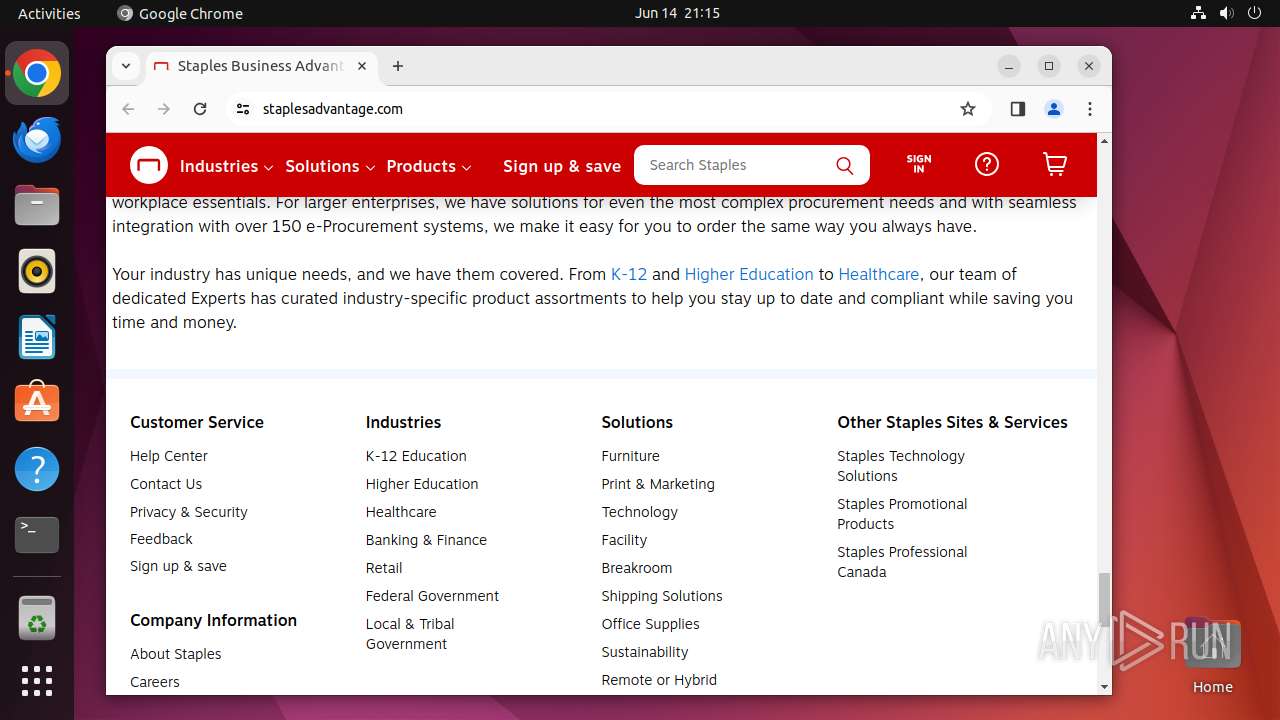1280x720 pixels.
Task: Bookmark this page with the star icon
Action: tap(968, 109)
